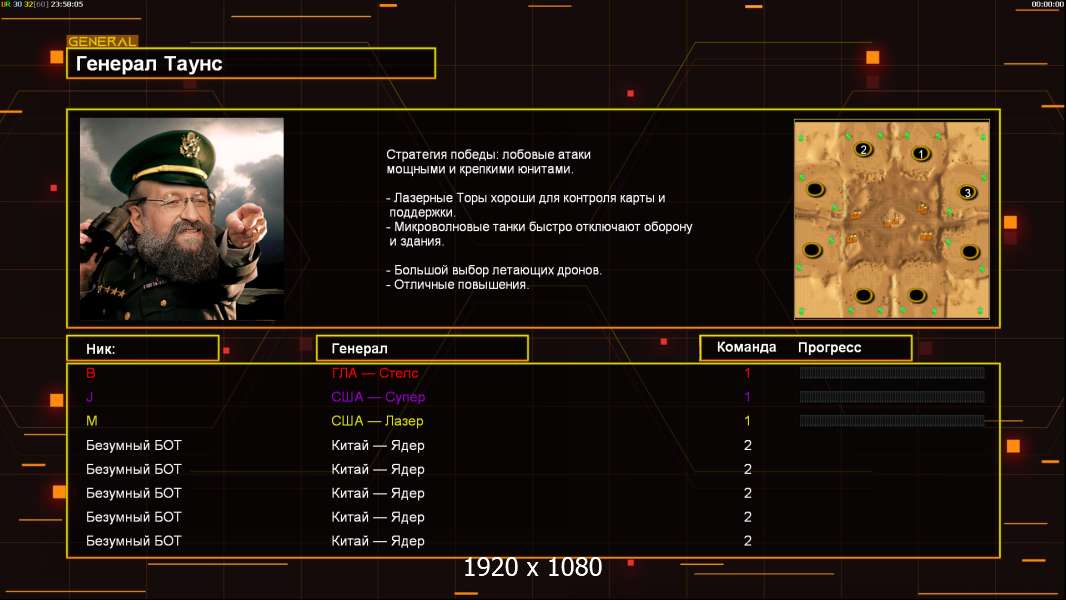Click the empty start slot at minimap bottom-right
The width and height of the screenshot is (1066, 600).
(917, 295)
